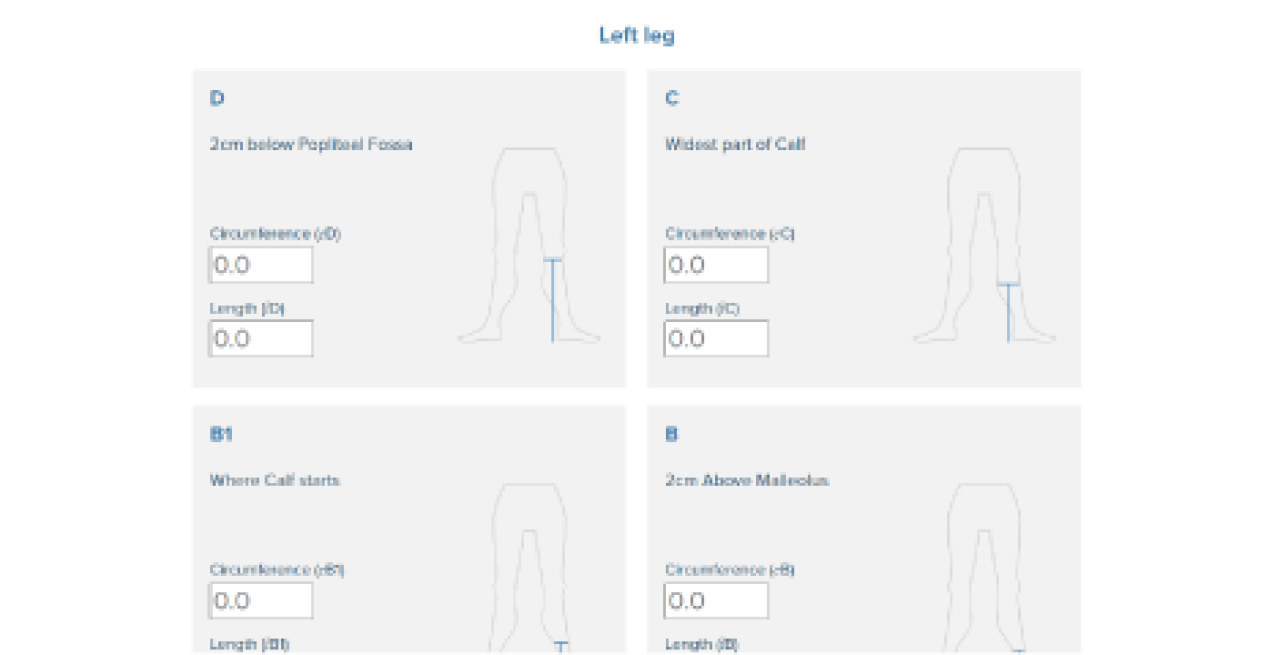
Task: Focus the Length (lC) input field
Action: [x=717, y=338]
